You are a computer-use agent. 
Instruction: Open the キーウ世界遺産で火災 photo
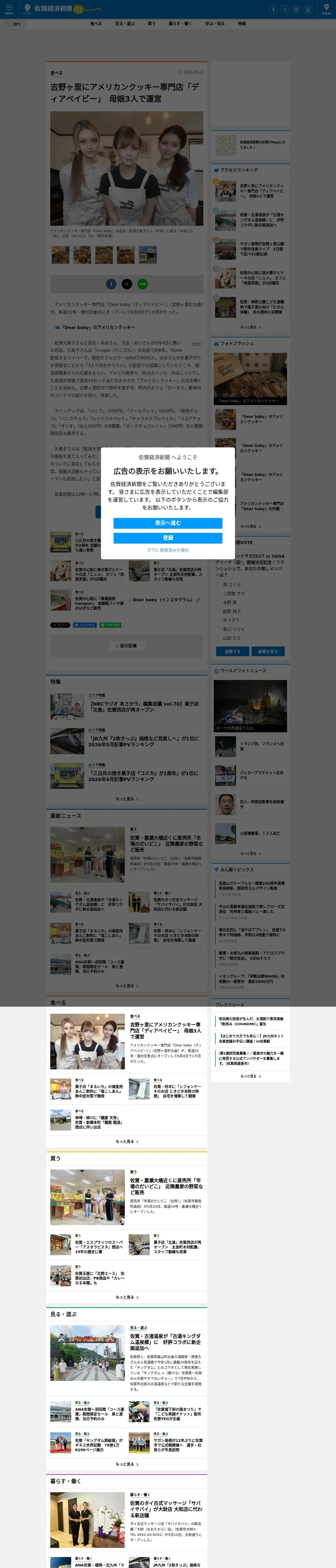coord(250,706)
